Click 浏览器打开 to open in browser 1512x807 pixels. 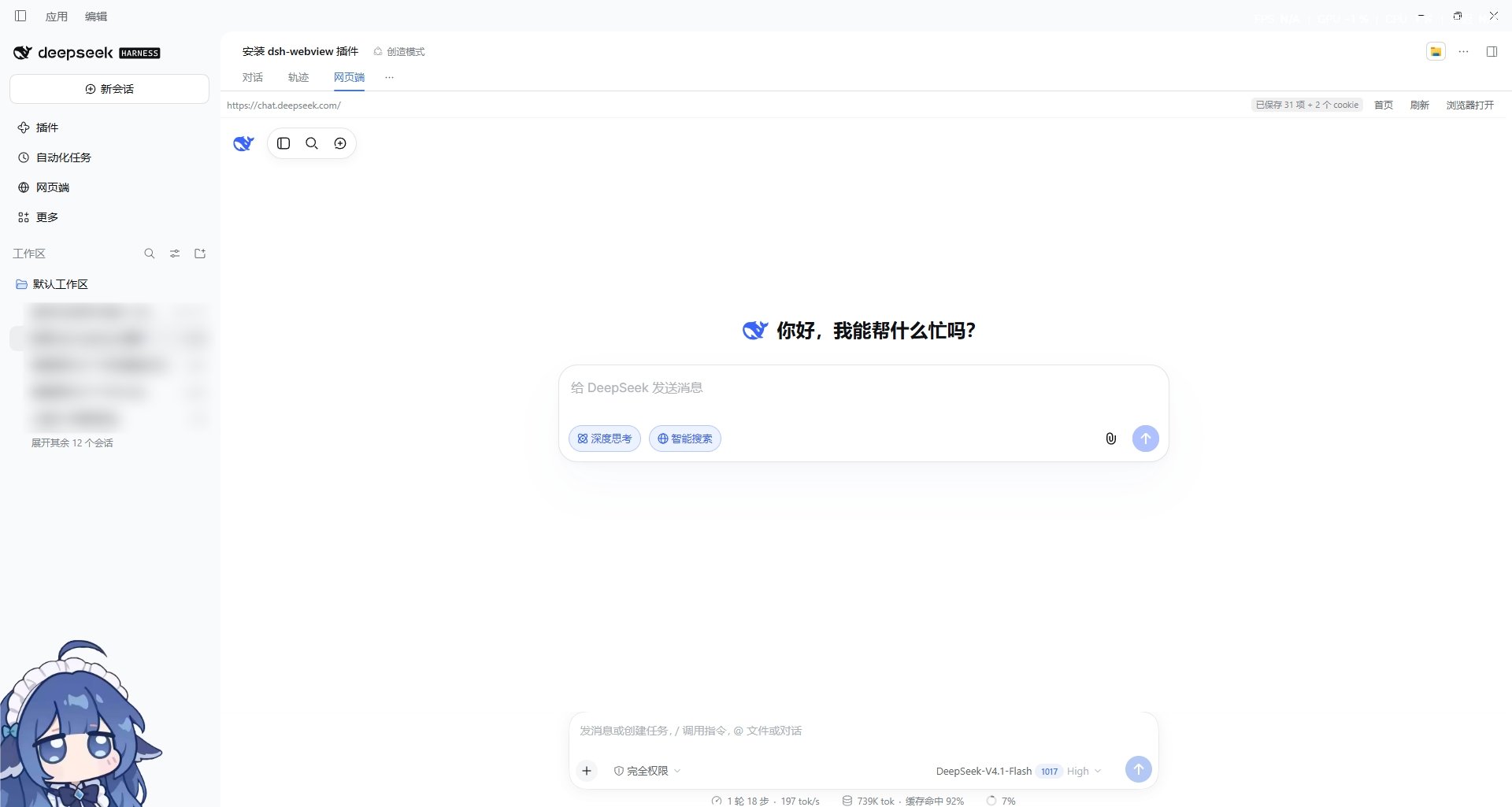tap(1470, 106)
